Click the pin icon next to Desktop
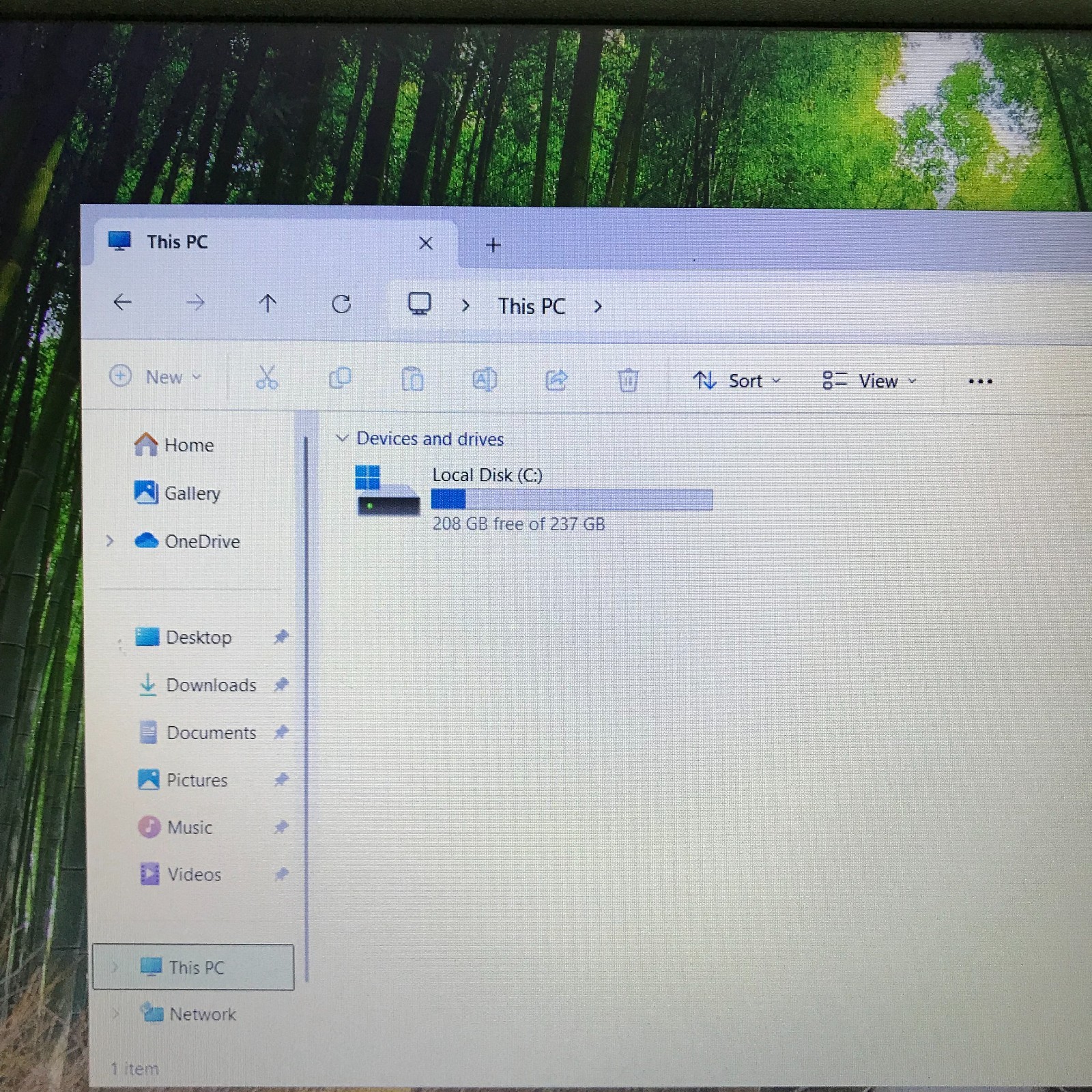1092x1092 pixels. [281, 637]
